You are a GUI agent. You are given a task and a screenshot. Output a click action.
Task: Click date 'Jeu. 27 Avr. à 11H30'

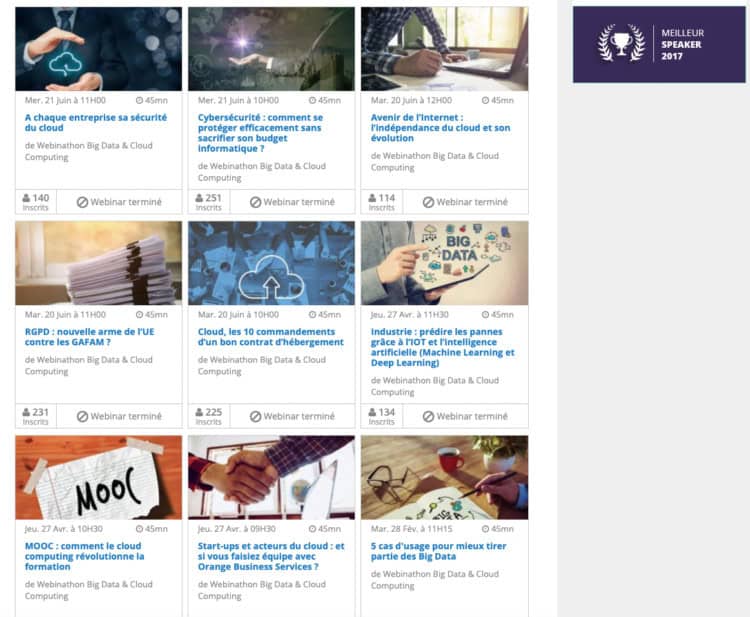tap(409, 315)
